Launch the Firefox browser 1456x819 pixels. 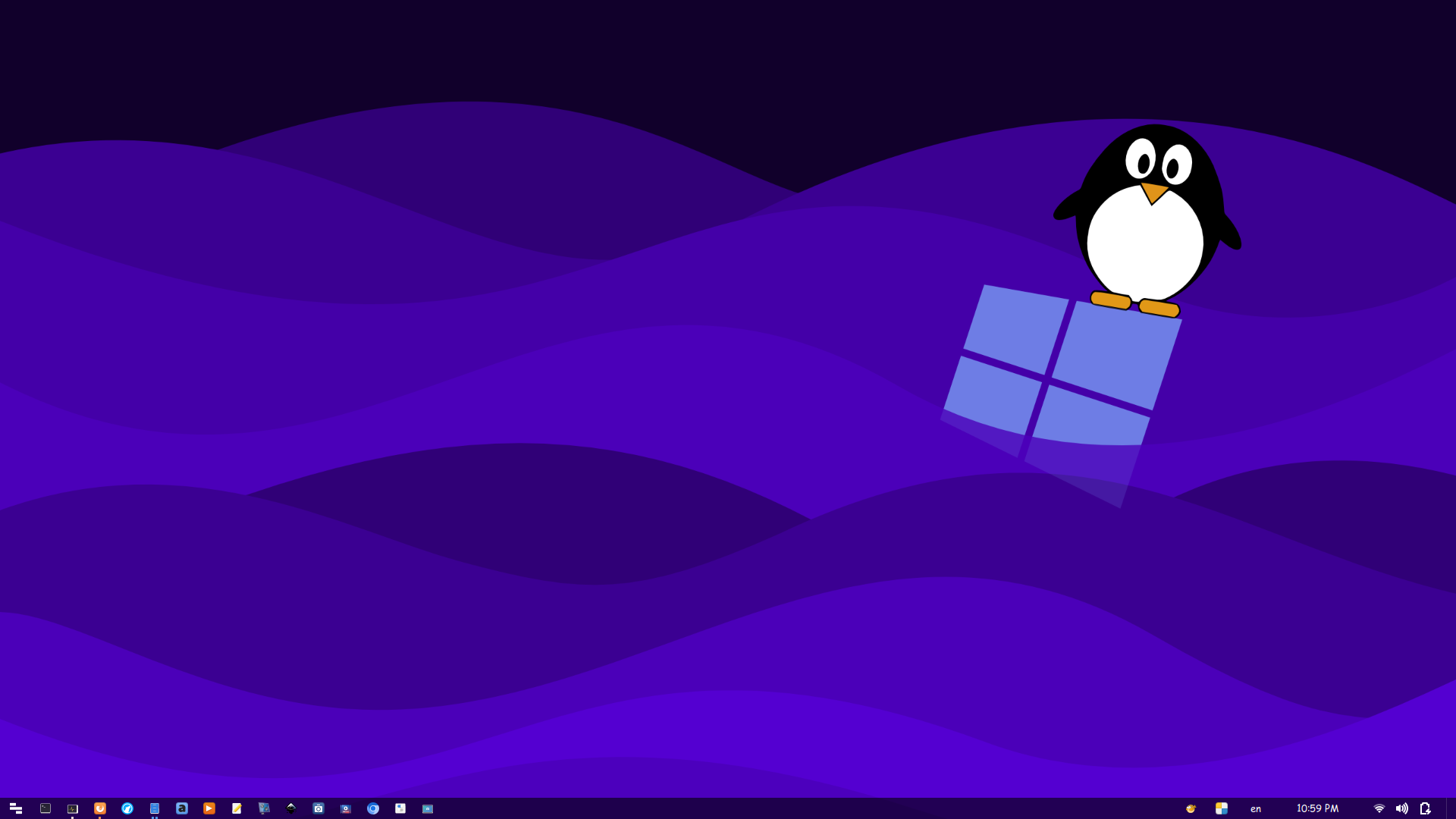point(100,808)
